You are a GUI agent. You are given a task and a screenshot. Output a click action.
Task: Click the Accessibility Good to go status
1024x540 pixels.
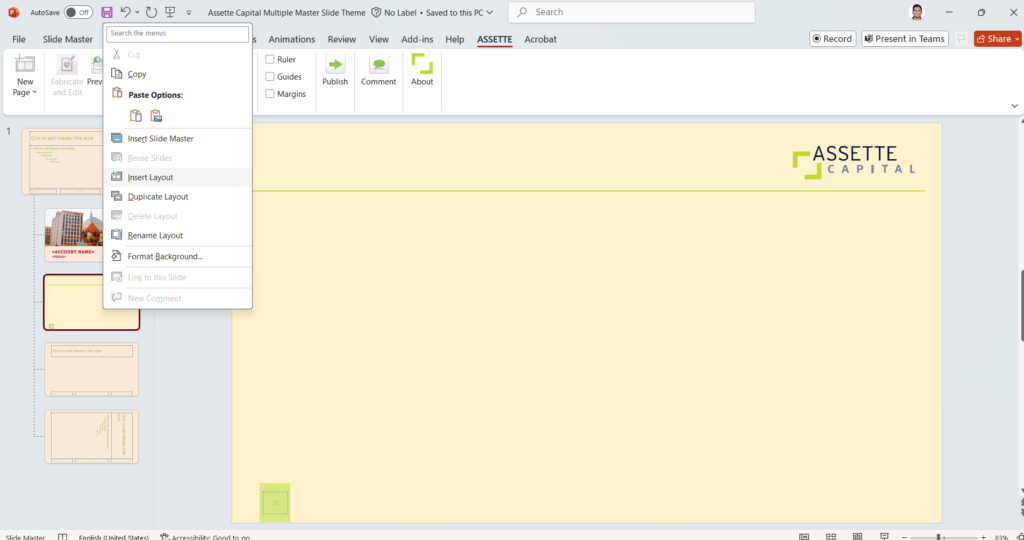(204, 537)
